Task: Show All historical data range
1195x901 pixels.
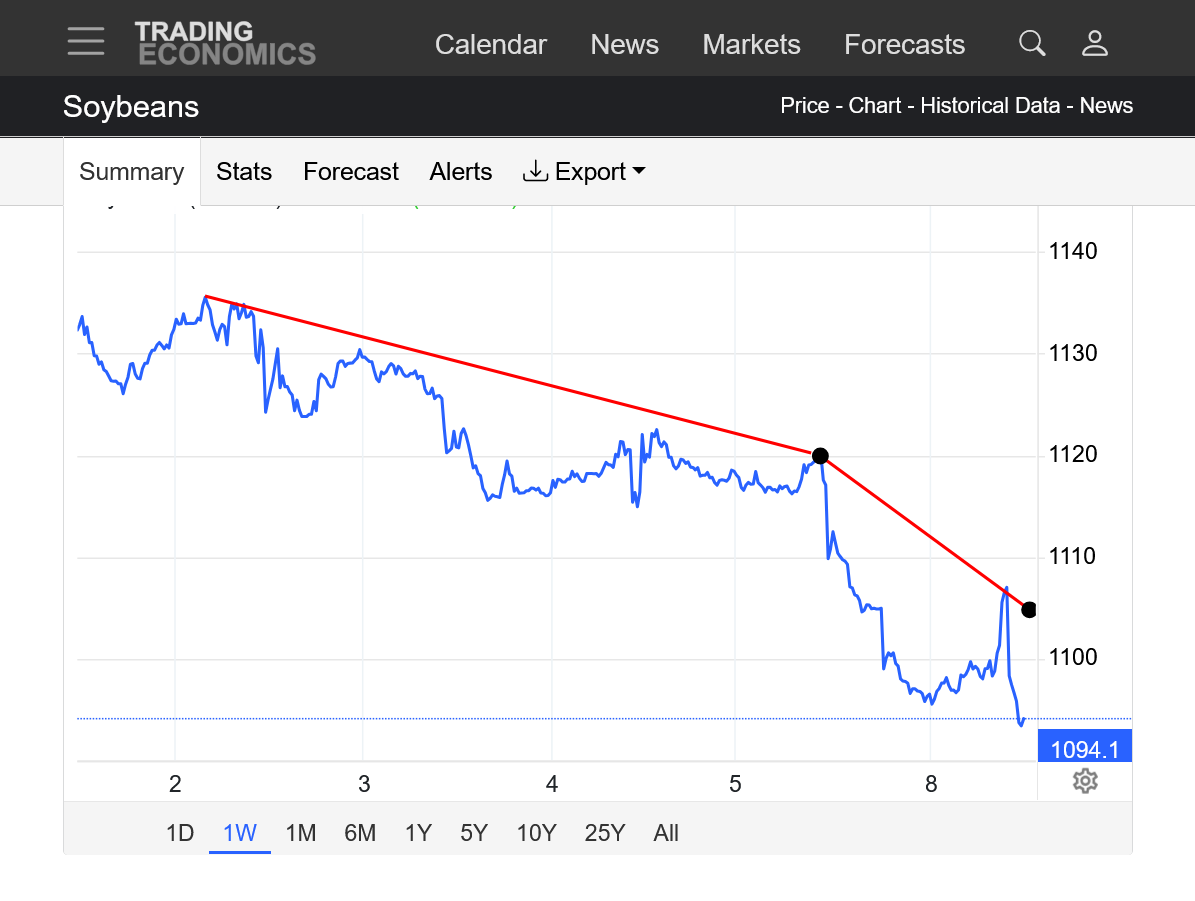Action: [666, 833]
